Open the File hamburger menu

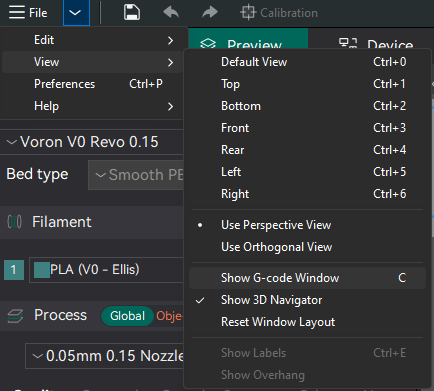[x=28, y=13]
